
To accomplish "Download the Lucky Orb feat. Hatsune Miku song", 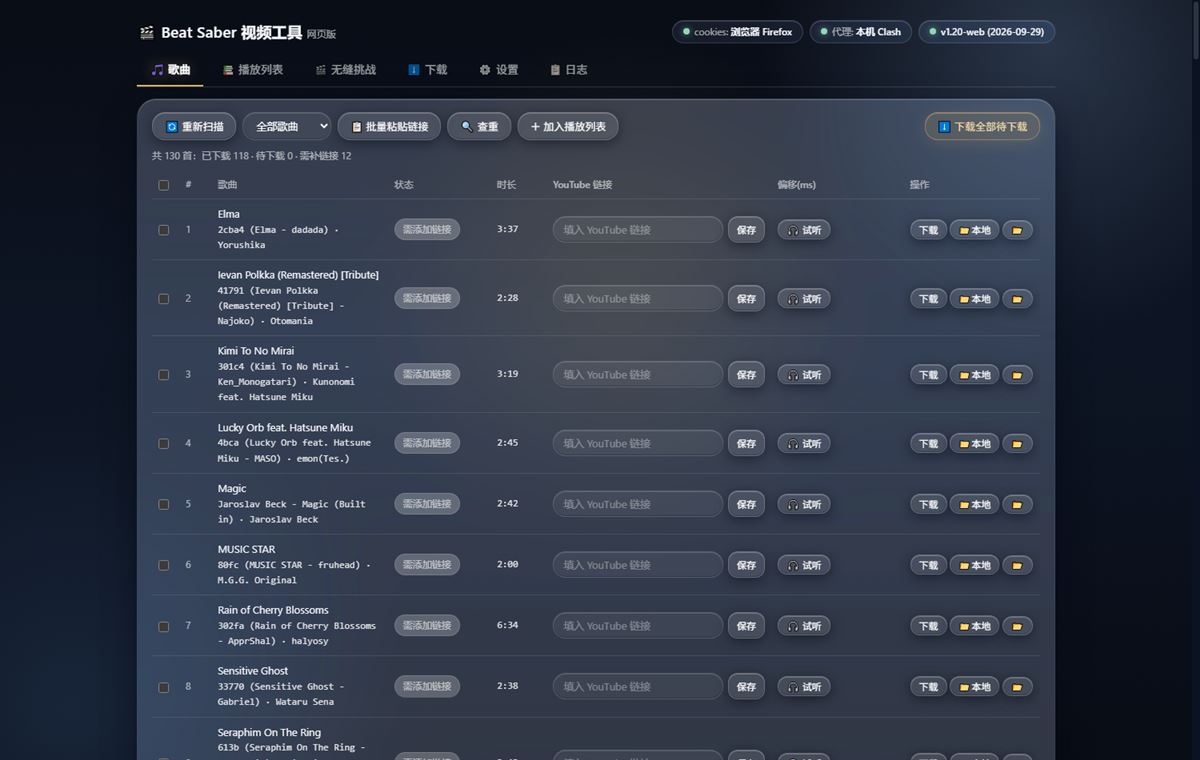I will [928, 444].
